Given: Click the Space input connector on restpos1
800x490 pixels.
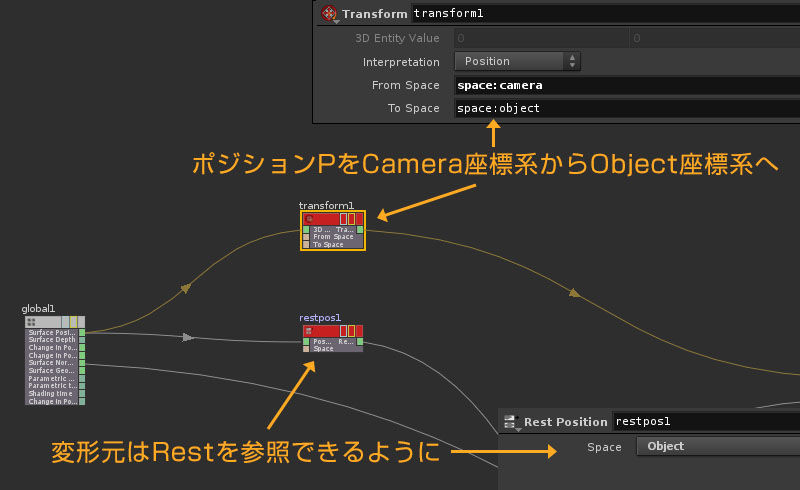Looking at the screenshot, I should 306,349.
